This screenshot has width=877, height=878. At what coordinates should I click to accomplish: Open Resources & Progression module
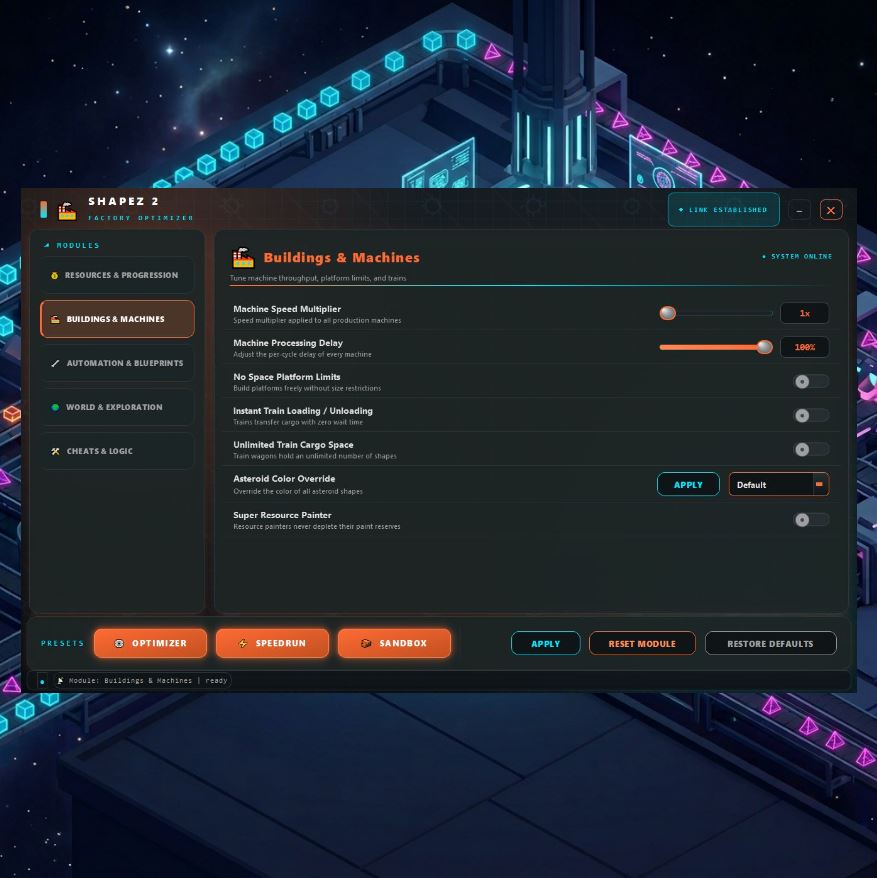coord(117,275)
